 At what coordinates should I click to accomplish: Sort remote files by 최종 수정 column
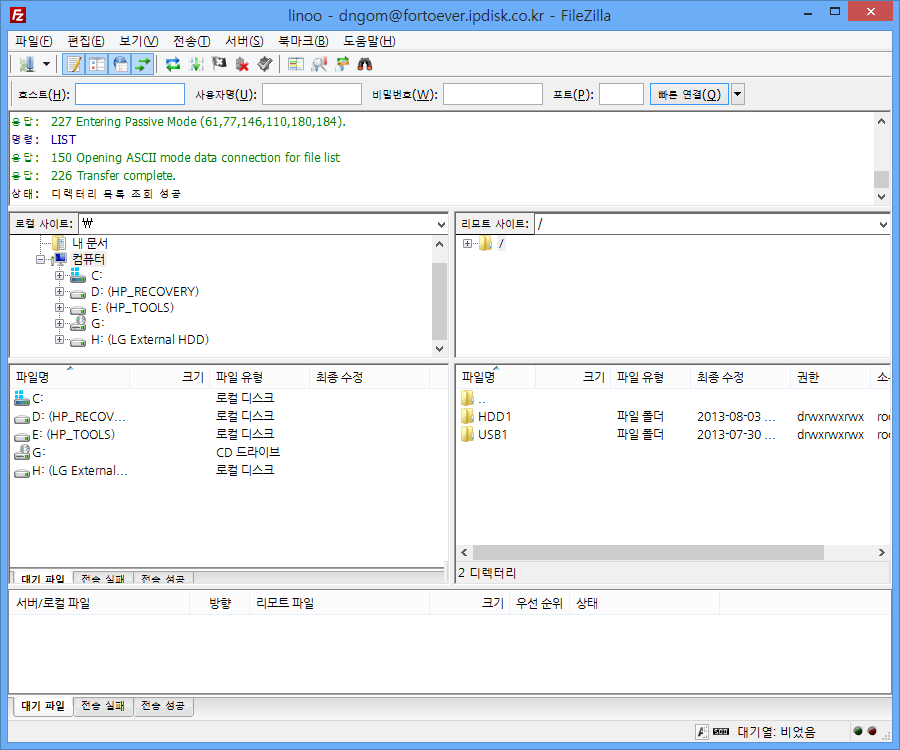point(720,377)
